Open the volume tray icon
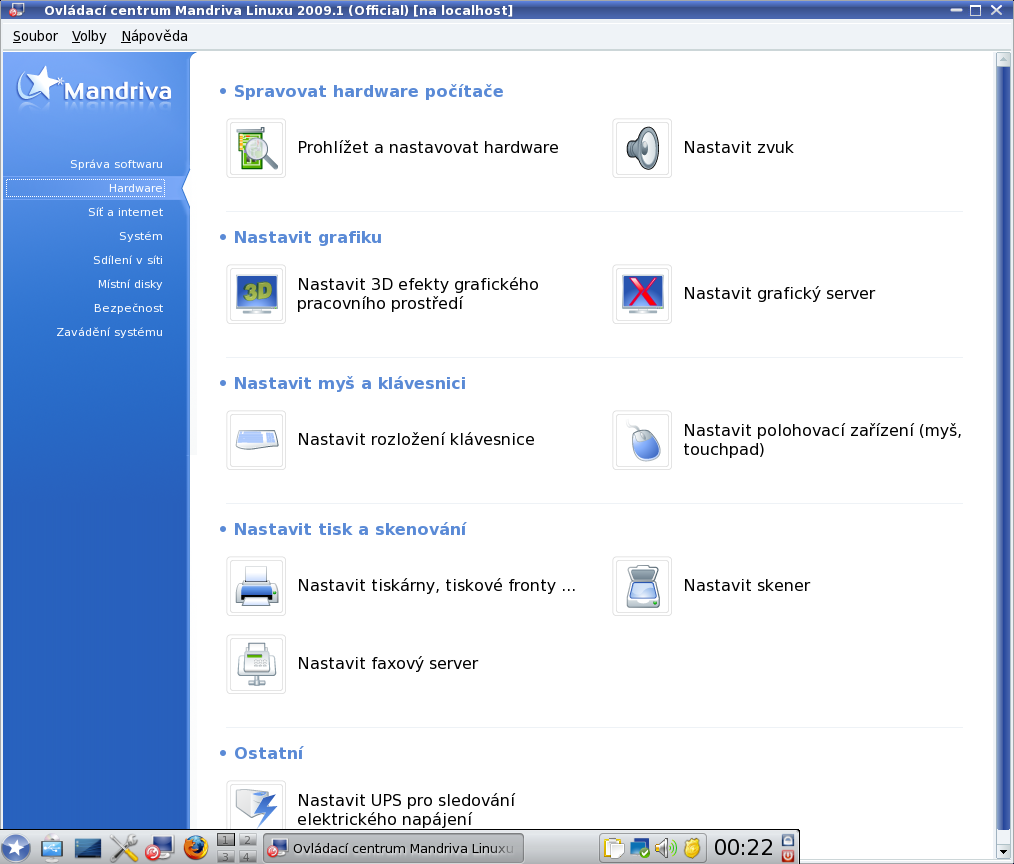 pos(665,848)
